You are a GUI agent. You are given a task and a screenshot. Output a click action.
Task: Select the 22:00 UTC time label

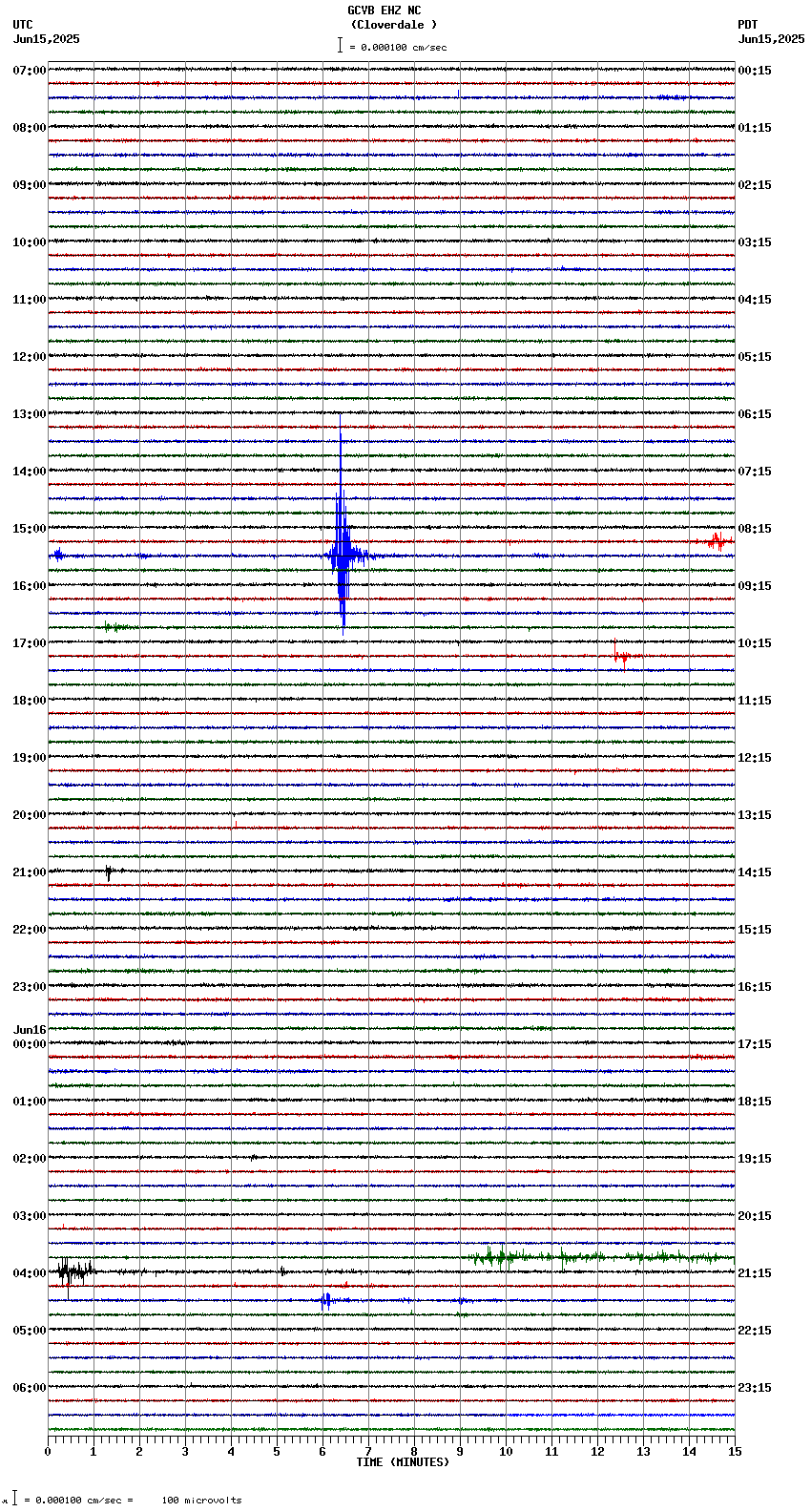[x=30, y=930]
